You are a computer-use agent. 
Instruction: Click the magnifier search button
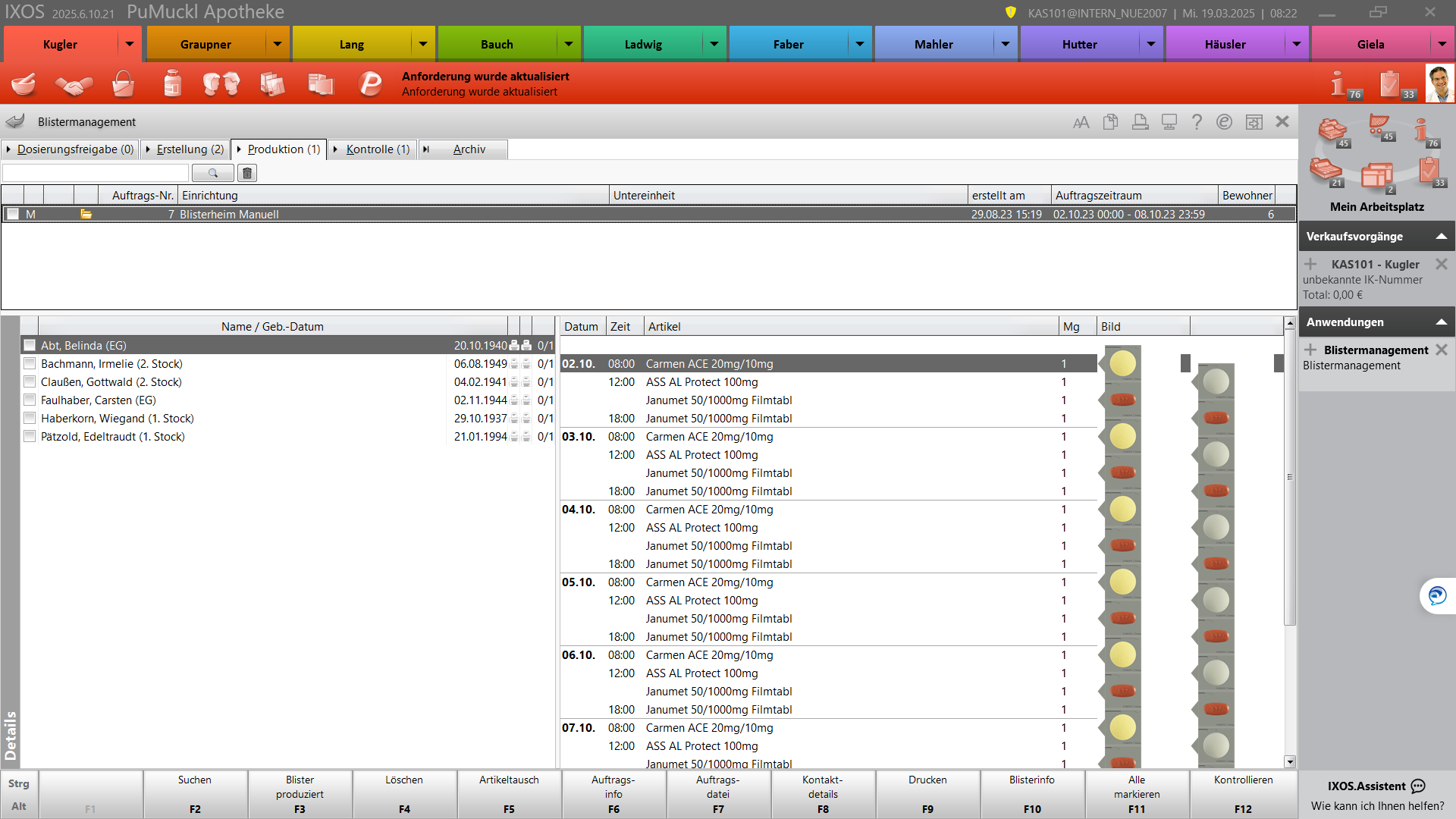pos(212,174)
